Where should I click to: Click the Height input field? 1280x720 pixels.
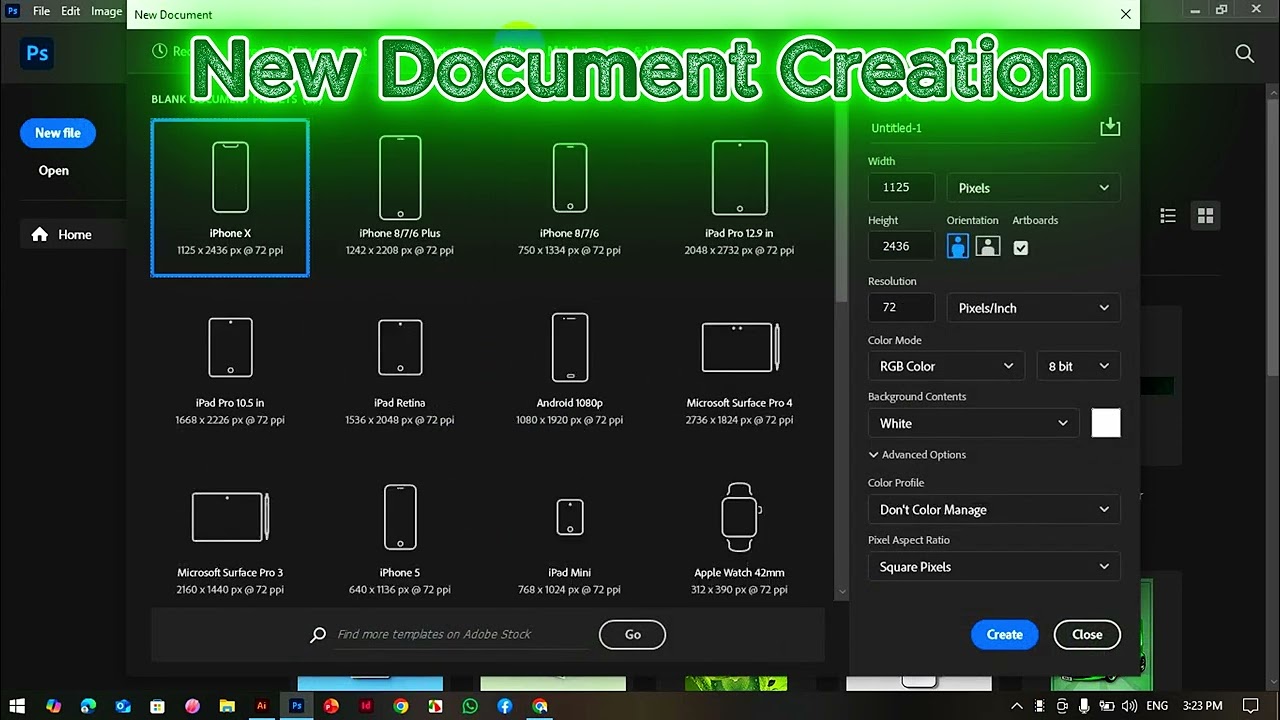coord(901,246)
